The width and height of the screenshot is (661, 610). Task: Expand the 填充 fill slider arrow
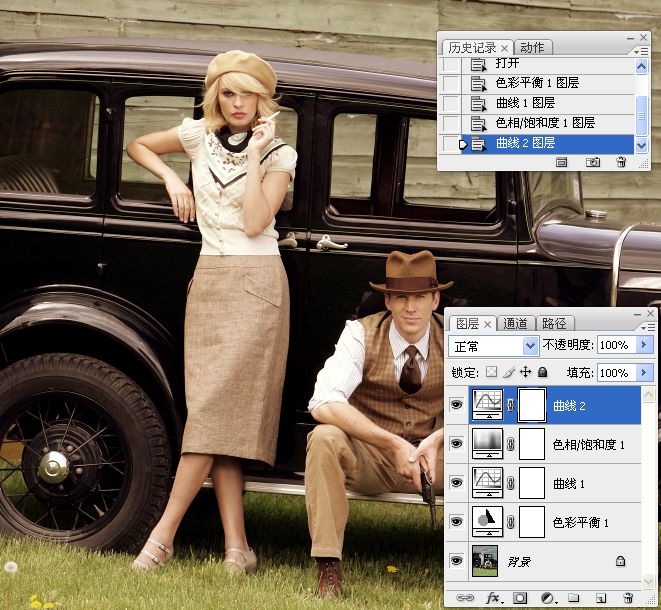click(x=645, y=372)
